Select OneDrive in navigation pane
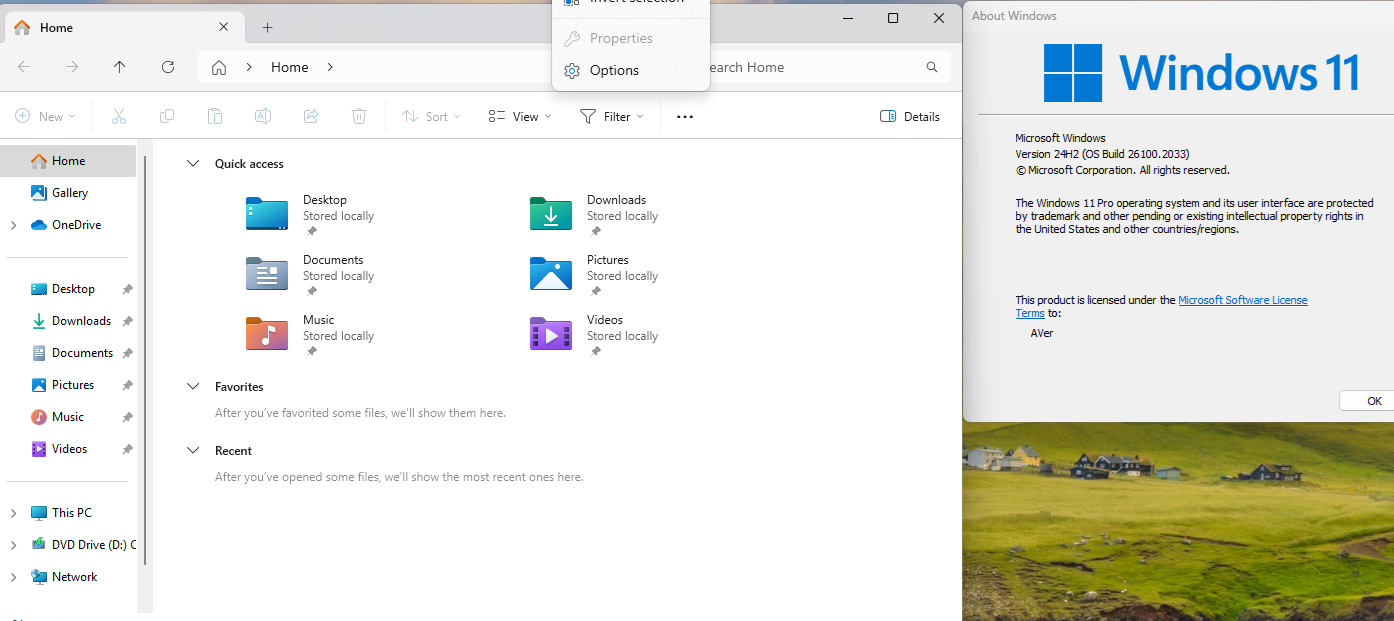 click(69, 225)
